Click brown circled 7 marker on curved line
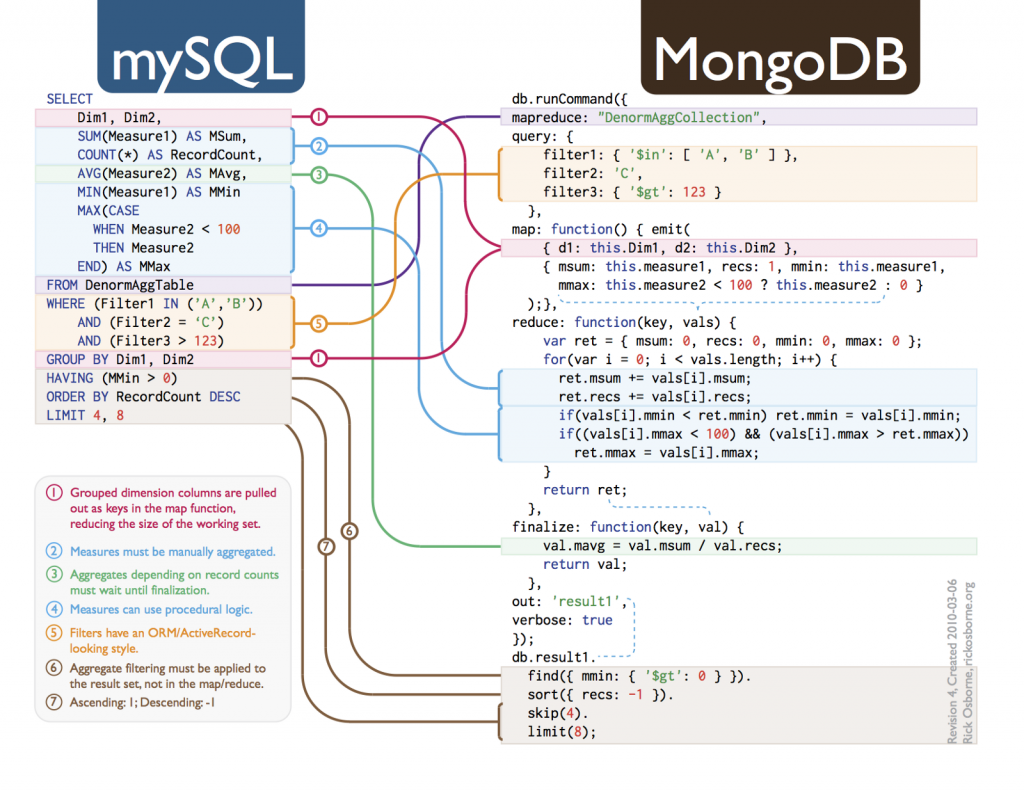Viewport: 1024px width, 791px height. point(326,547)
